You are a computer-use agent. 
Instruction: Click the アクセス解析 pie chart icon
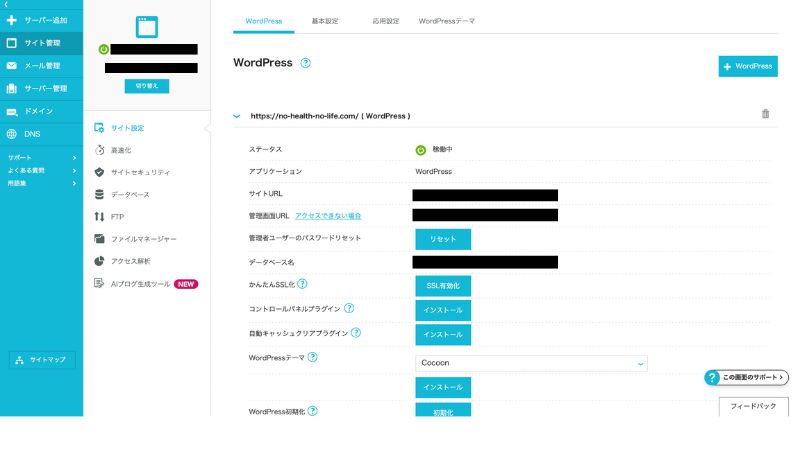point(99,261)
